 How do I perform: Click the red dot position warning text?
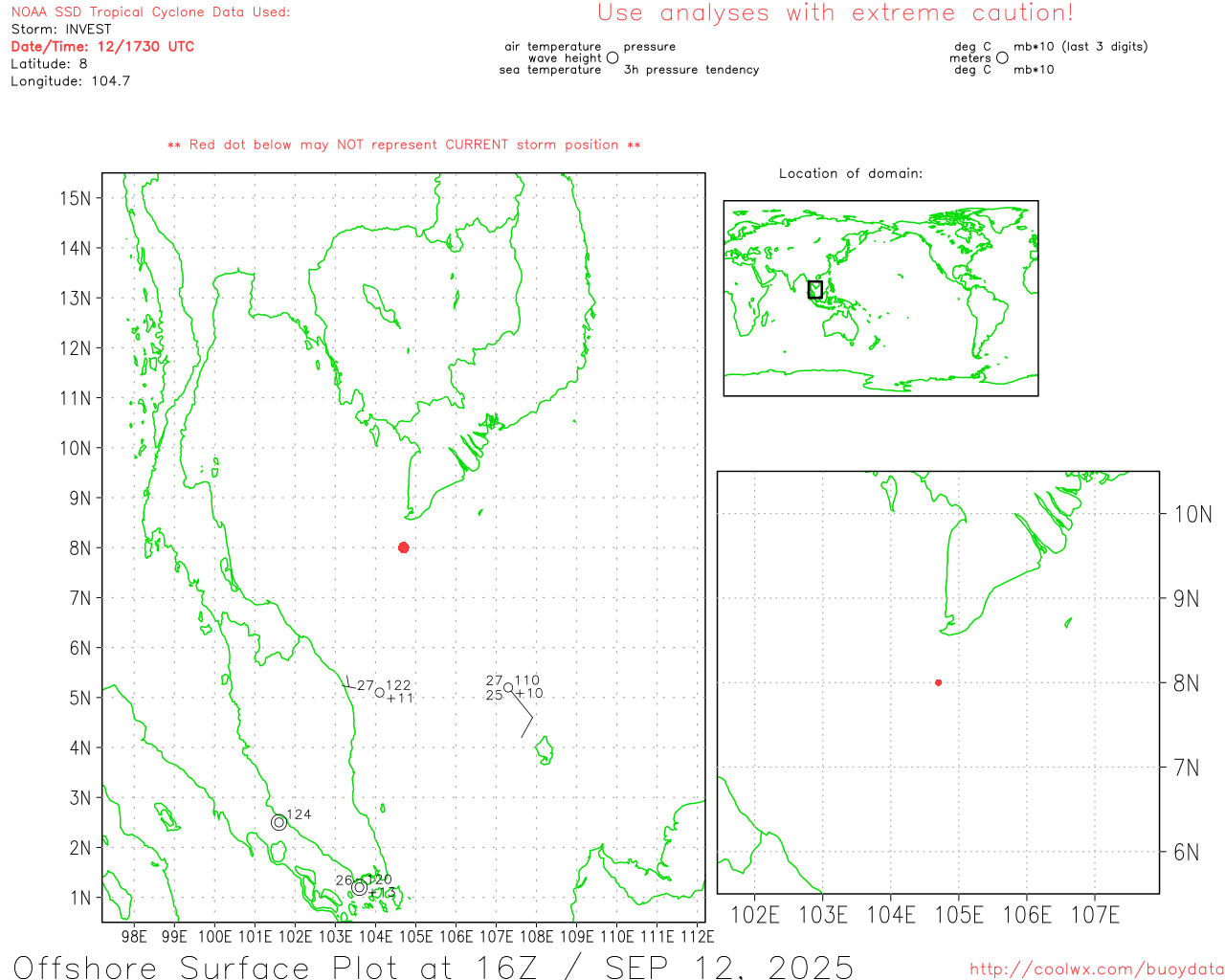404,145
